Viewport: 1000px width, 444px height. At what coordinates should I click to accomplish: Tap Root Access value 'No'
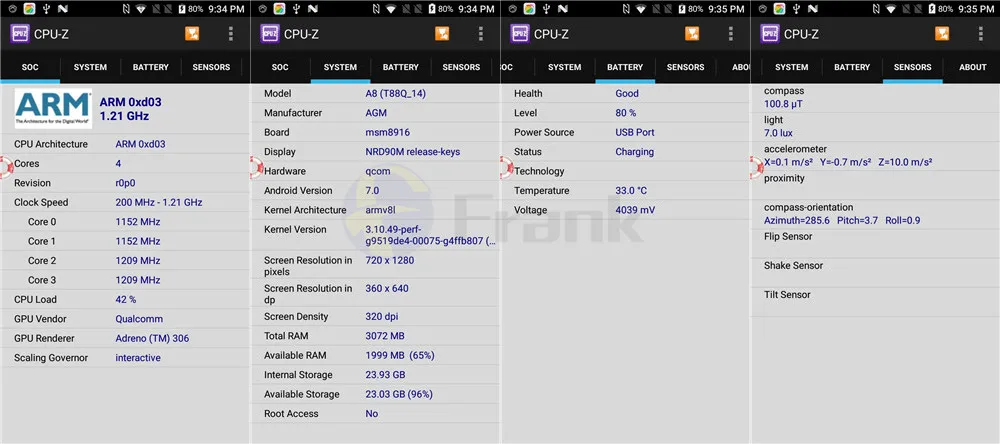point(372,414)
